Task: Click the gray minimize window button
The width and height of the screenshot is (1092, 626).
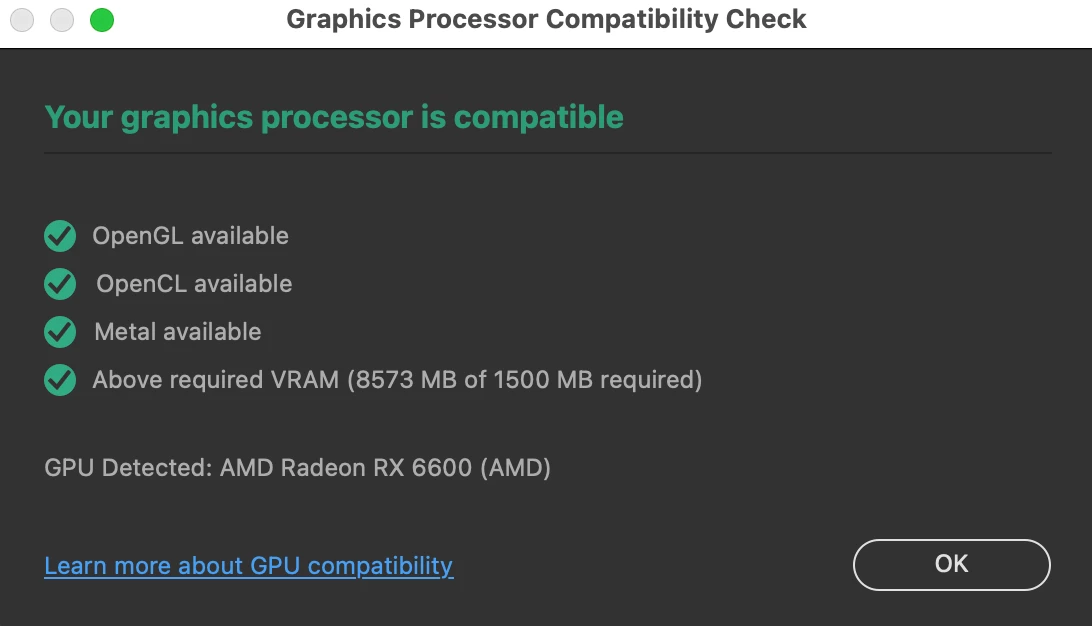Action: tap(62, 19)
